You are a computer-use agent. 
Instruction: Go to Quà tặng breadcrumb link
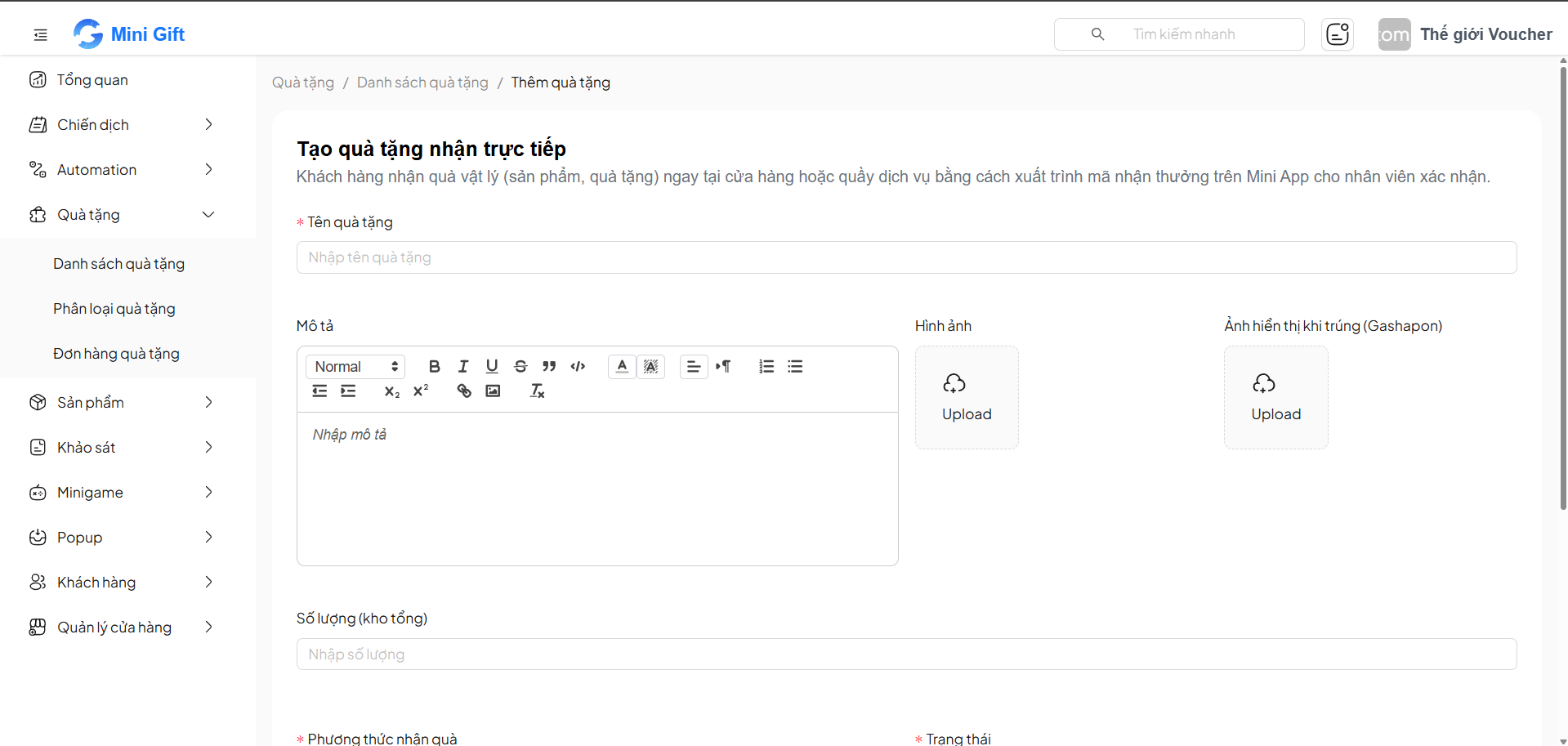point(303,83)
